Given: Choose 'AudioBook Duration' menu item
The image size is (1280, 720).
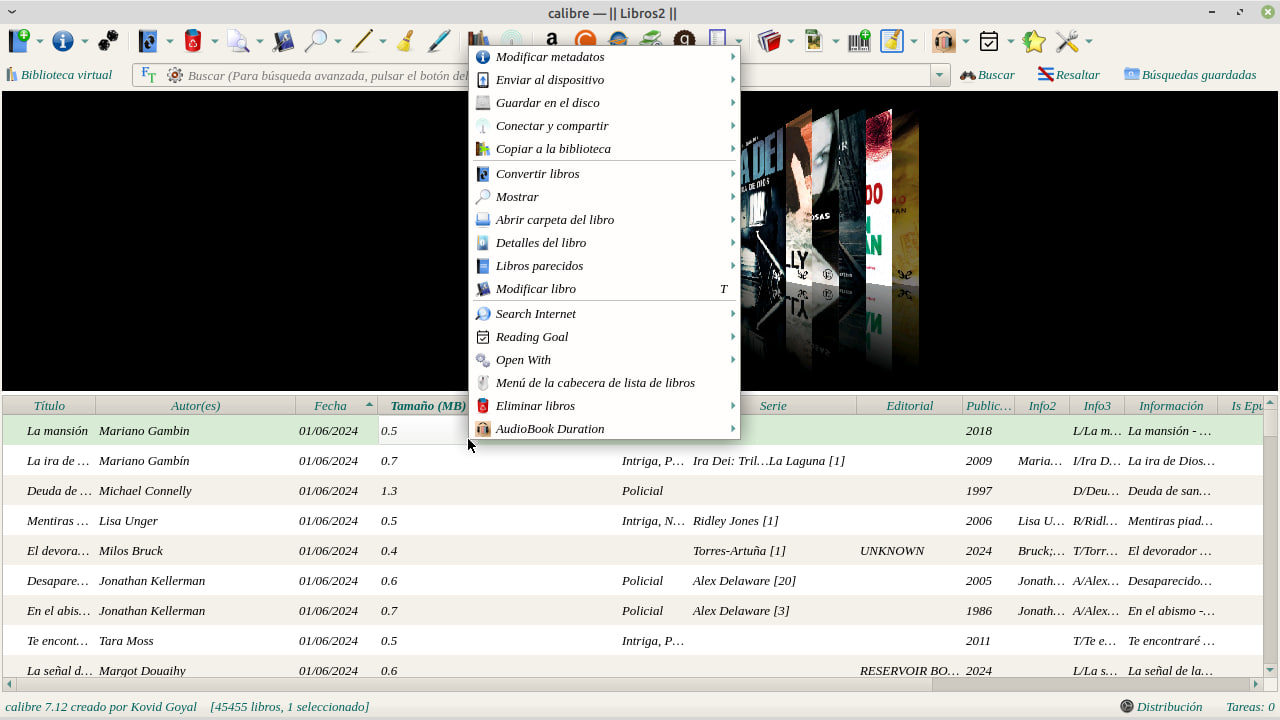Looking at the screenshot, I should click(605, 429).
